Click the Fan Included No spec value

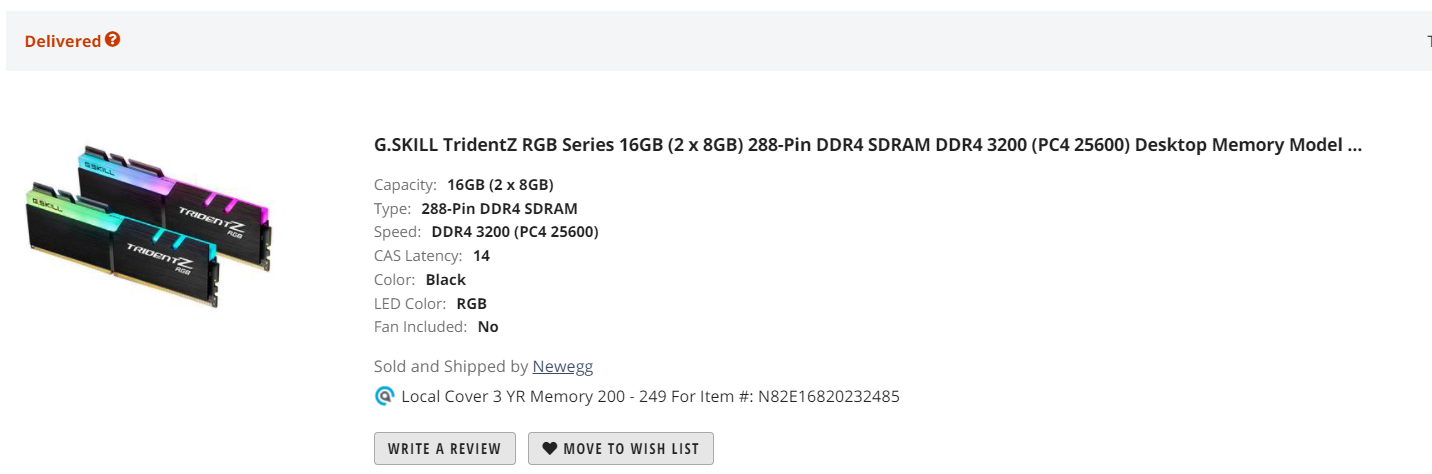point(488,327)
